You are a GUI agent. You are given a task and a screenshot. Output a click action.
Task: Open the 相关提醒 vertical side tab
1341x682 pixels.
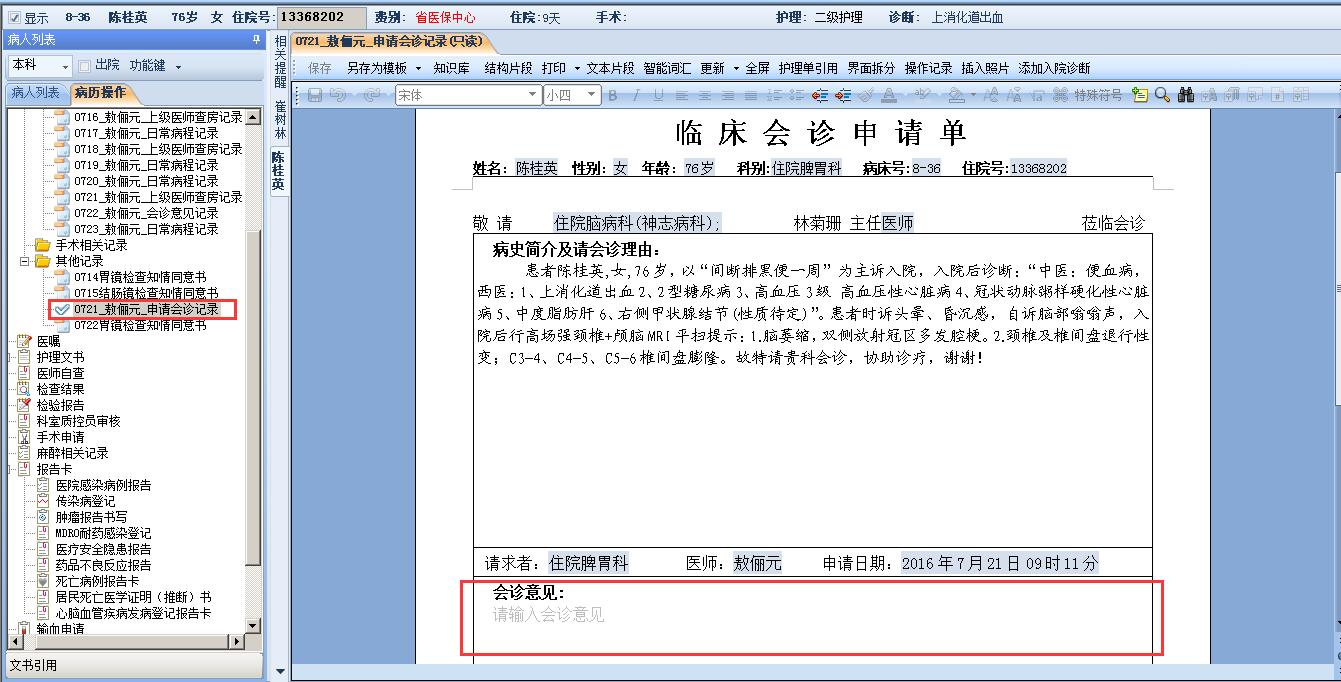279,62
